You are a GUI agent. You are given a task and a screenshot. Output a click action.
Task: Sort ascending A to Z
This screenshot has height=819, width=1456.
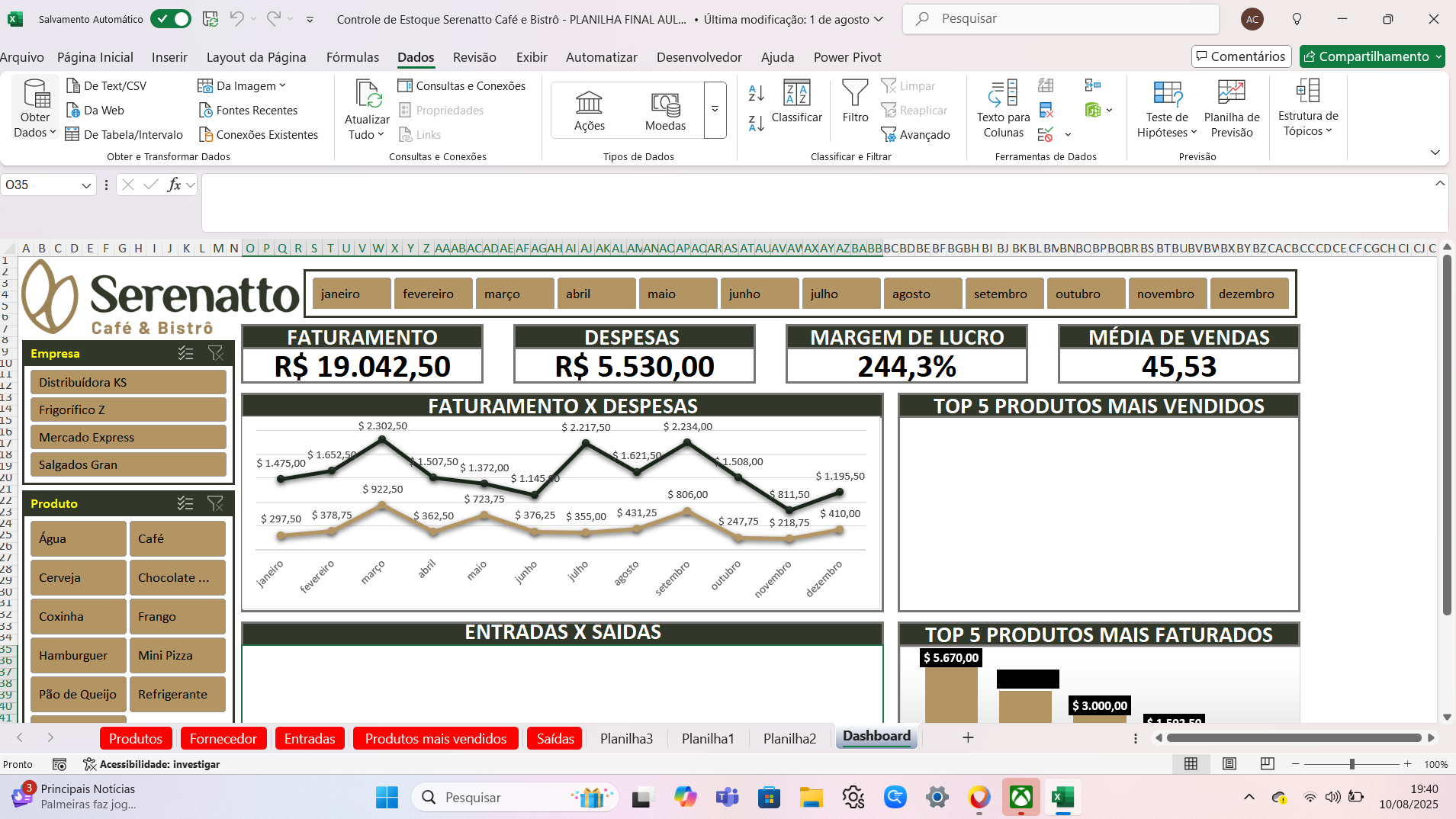coord(756,93)
